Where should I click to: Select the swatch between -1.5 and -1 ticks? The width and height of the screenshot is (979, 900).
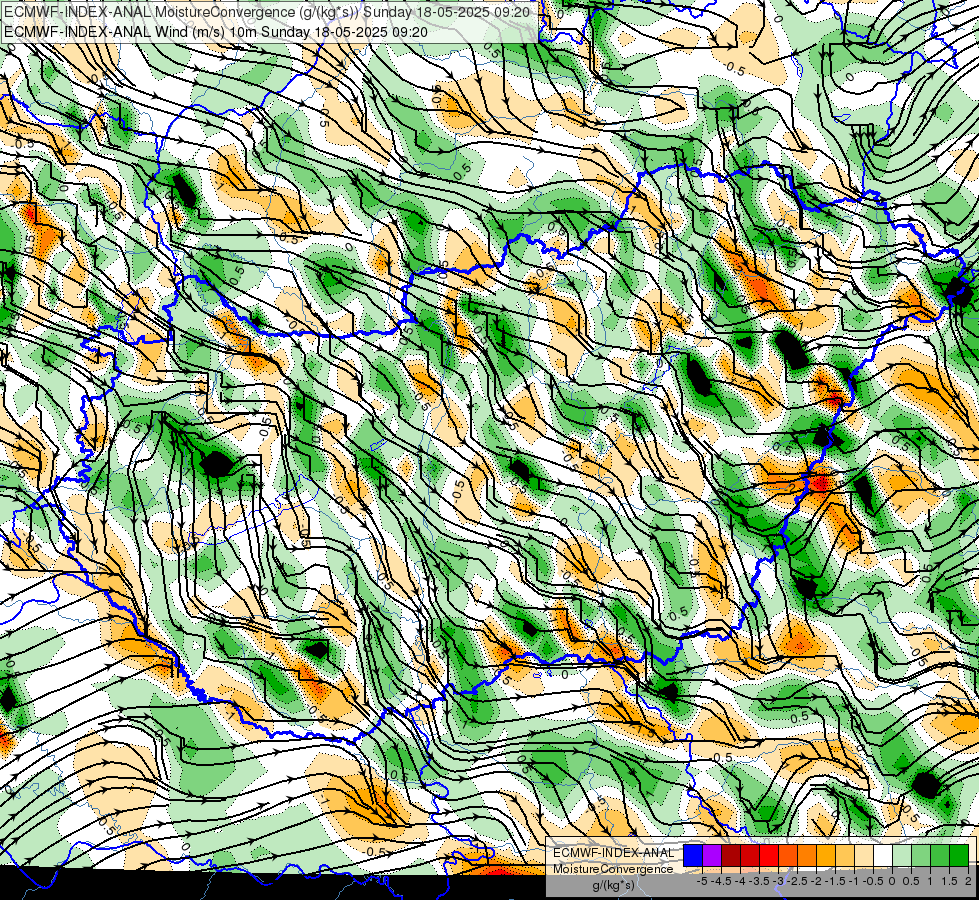pyautogui.click(x=845, y=855)
